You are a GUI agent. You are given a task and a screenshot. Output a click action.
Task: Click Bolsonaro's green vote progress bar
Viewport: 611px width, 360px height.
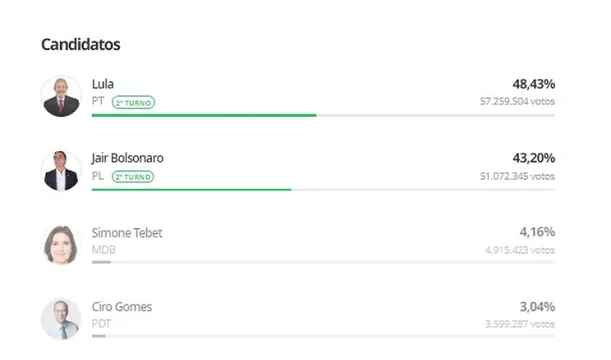click(191, 190)
